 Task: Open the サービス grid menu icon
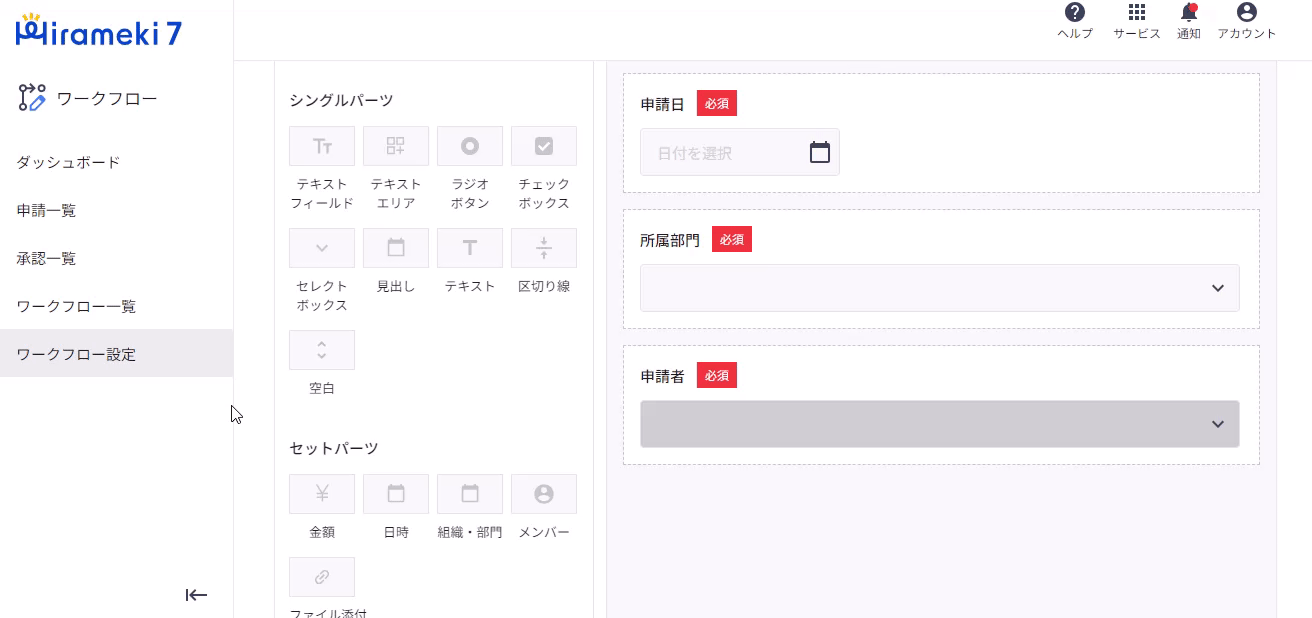1136,12
